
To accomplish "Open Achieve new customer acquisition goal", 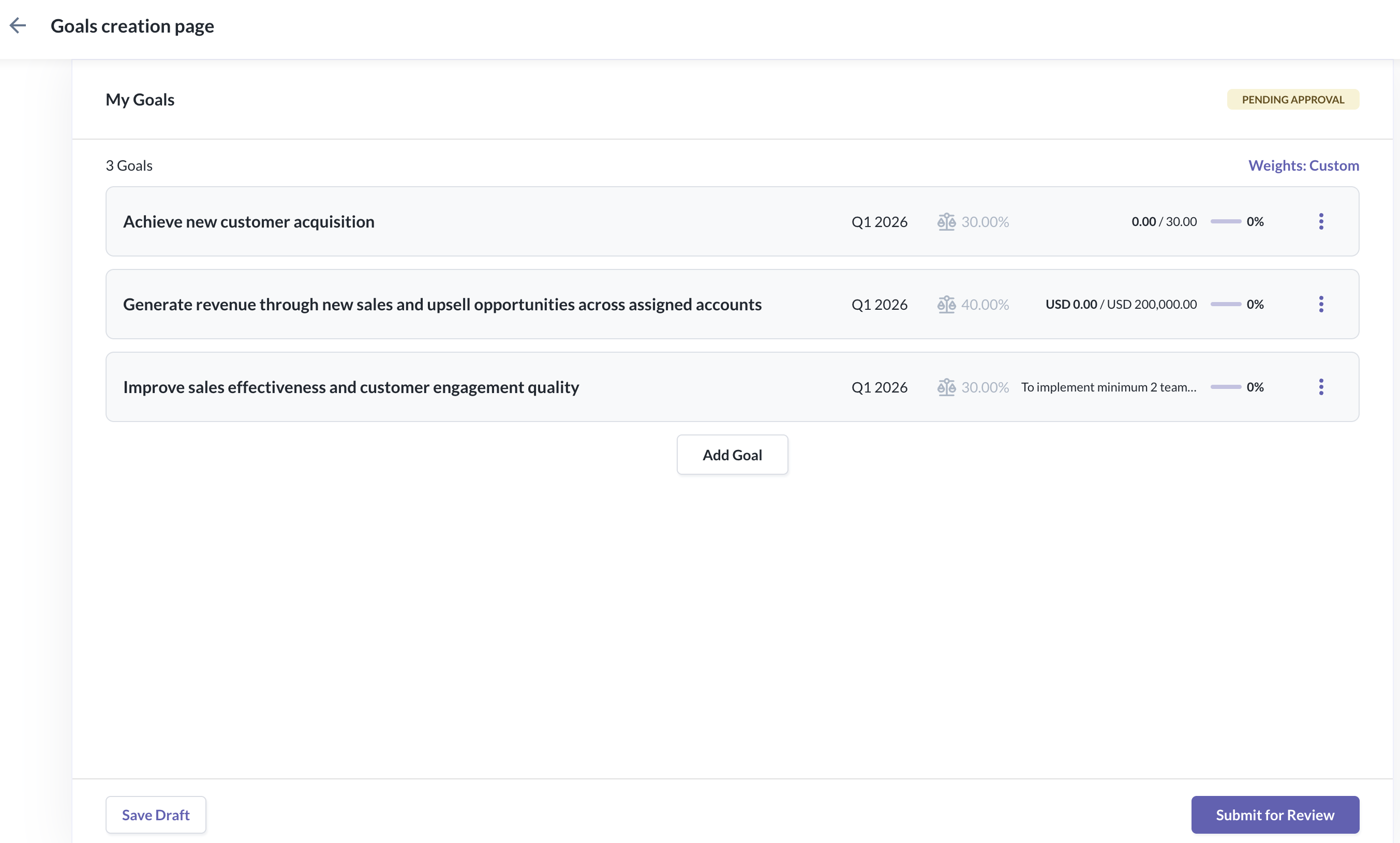I will (x=248, y=221).
